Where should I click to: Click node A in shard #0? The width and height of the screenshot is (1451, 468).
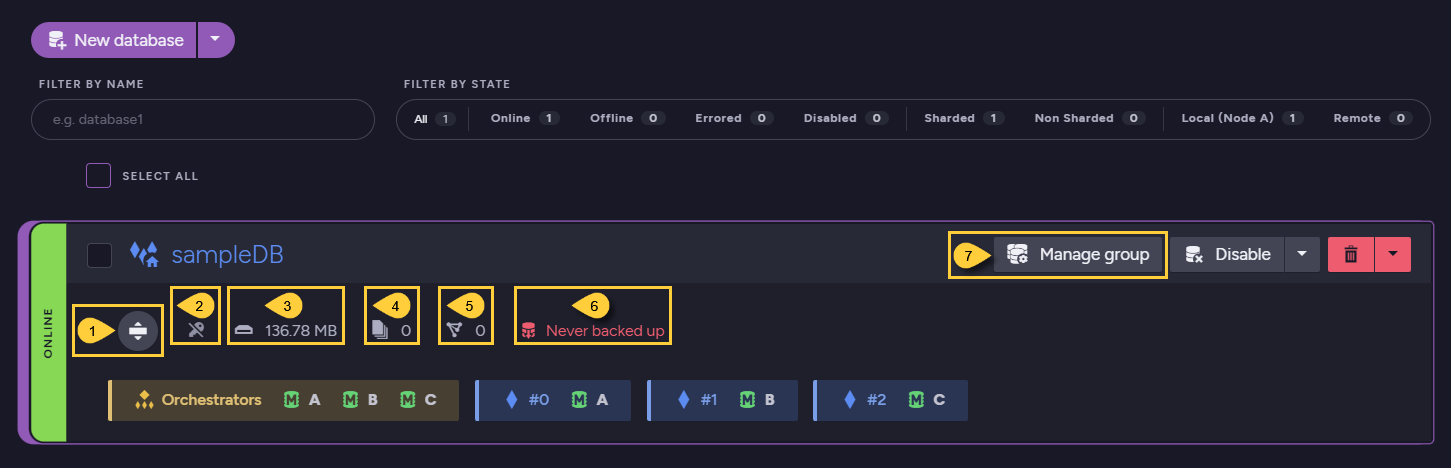point(590,400)
